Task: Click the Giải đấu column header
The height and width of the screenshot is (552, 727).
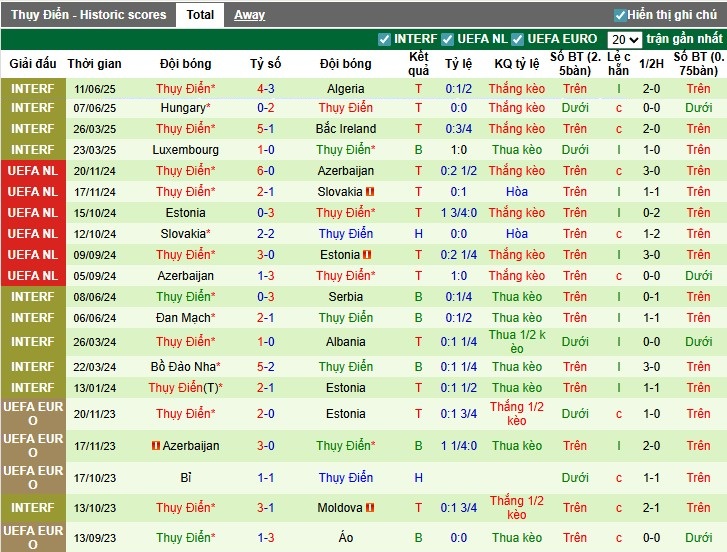Action: coord(33,63)
